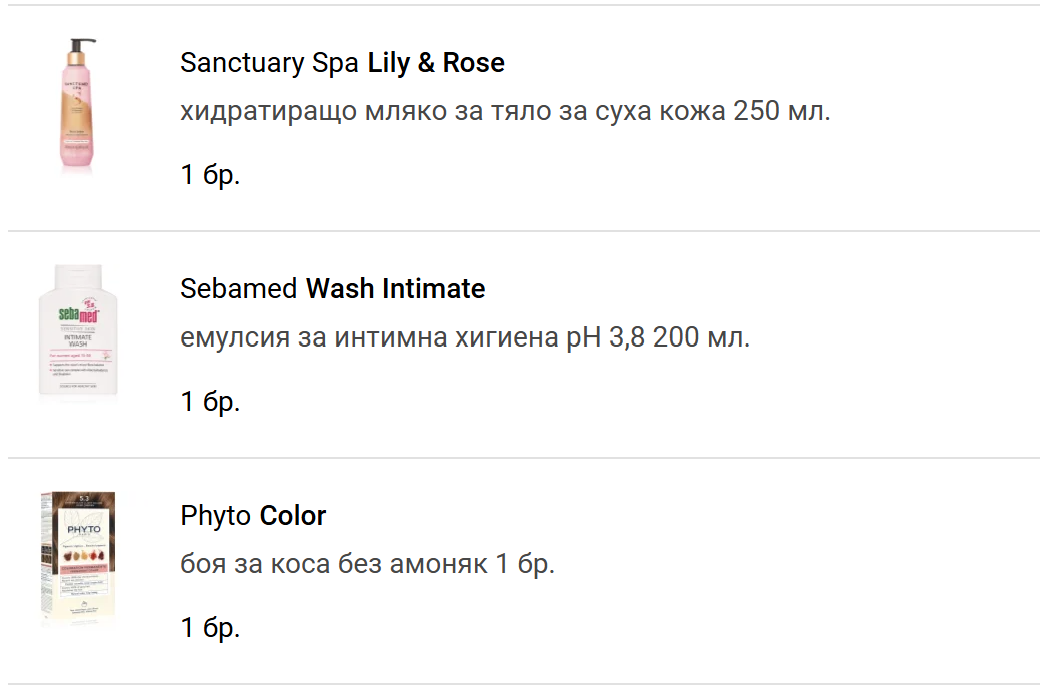The height and width of the screenshot is (686, 1040).
Task: Click the bottom quantity line under Phyto Color
Action: [210, 628]
